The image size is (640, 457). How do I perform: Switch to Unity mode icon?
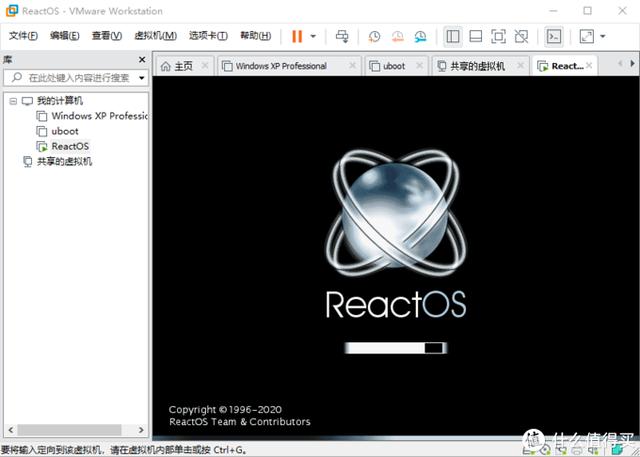click(521, 36)
